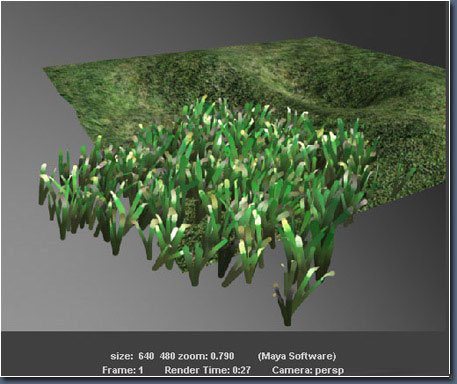Click the 'Camera: persp' text

[308, 370]
